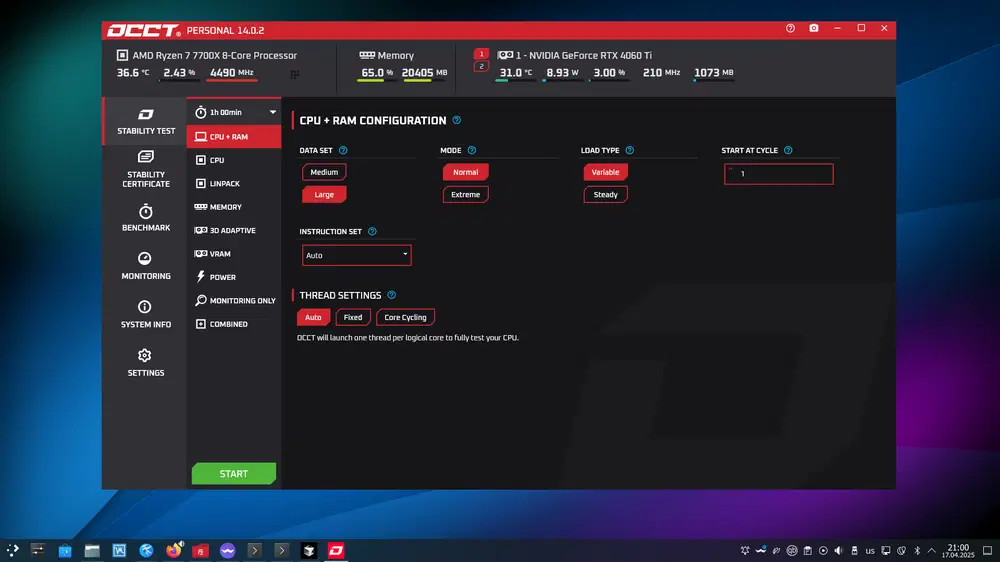Set data set to Large
This screenshot has height=562, width=1000.
324,195
